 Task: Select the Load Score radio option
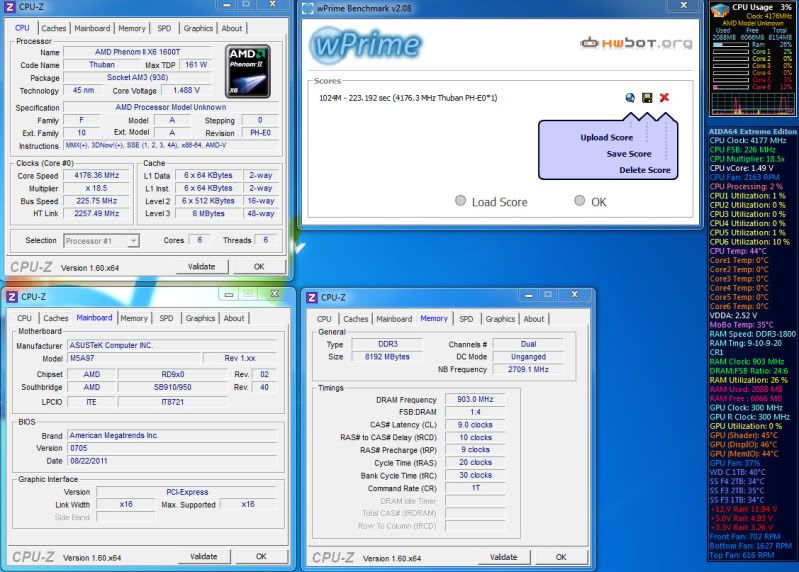point(460,201)
